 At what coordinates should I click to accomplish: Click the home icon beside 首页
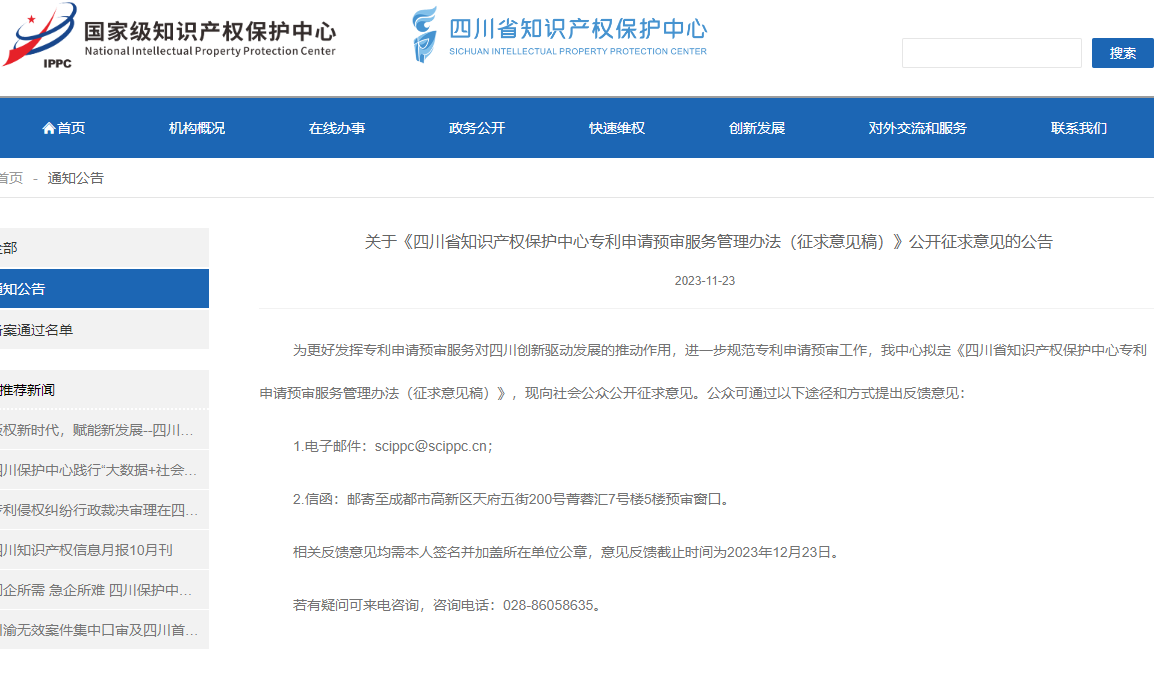[48, 128]
